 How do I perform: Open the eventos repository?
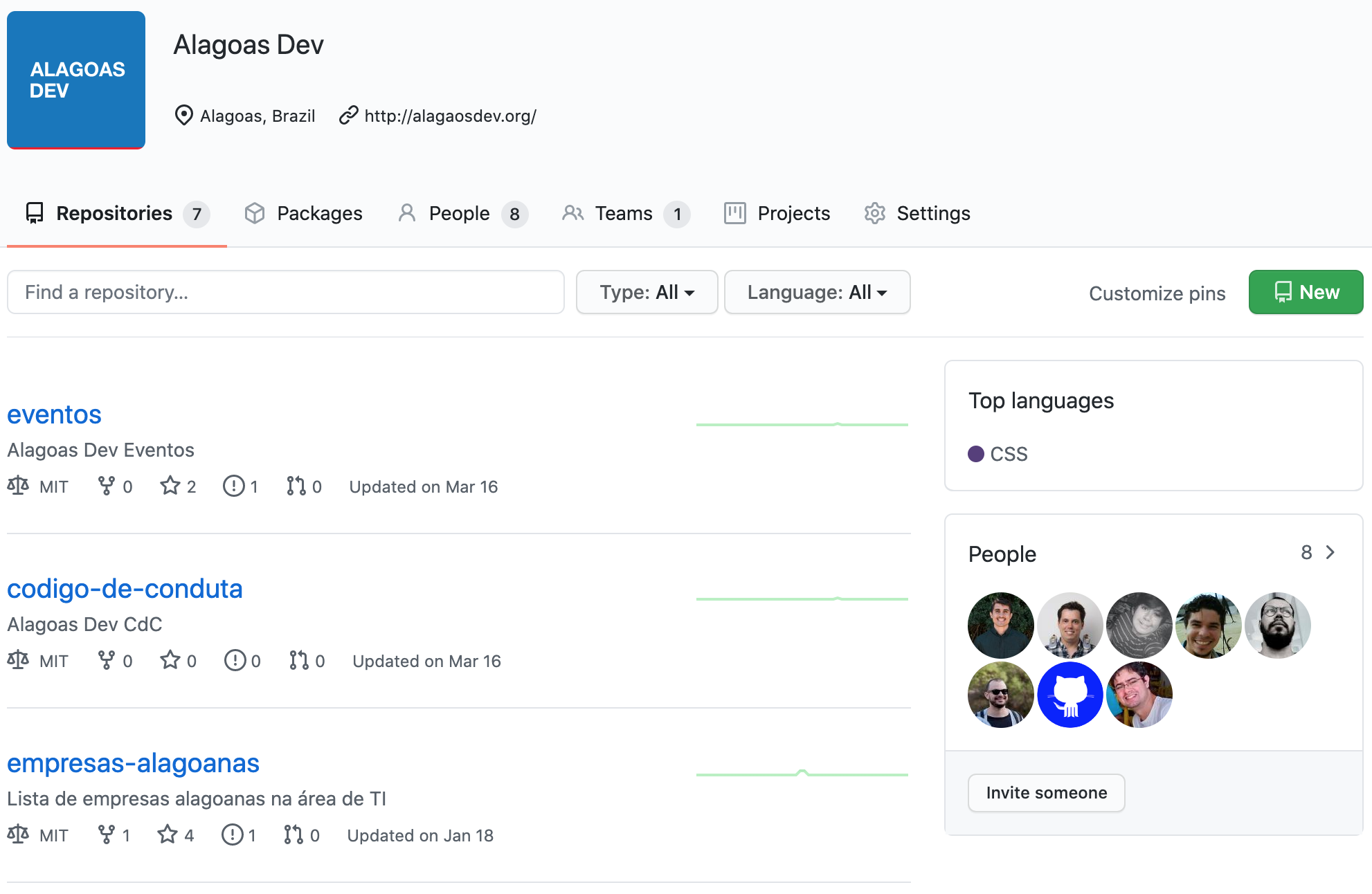(x=54, y=414)
